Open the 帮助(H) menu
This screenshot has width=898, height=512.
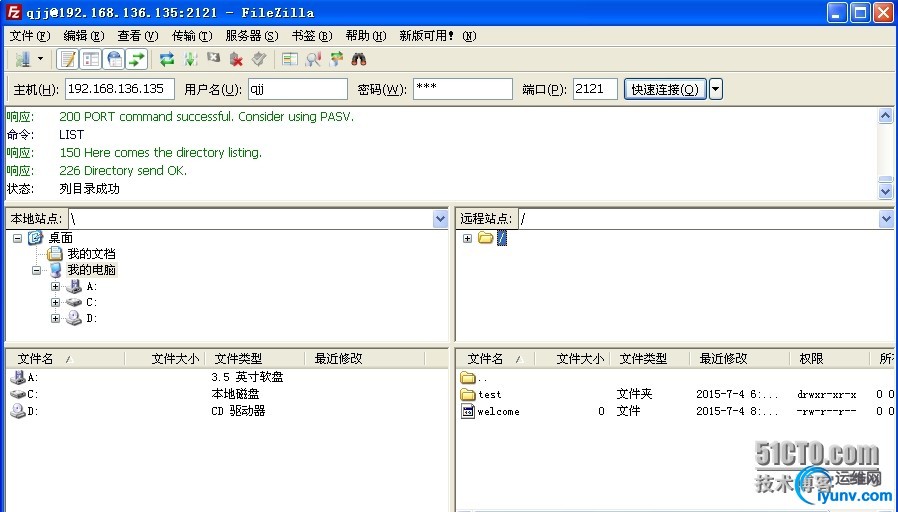pyautogui.click(x=365, y=36)
